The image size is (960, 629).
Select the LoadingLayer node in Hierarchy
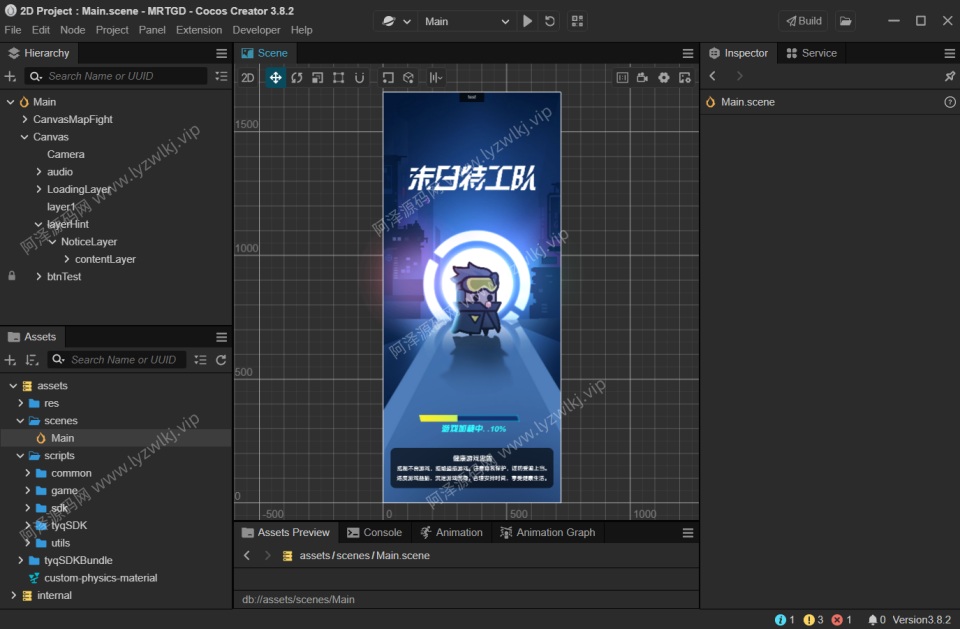click(79, 189)
